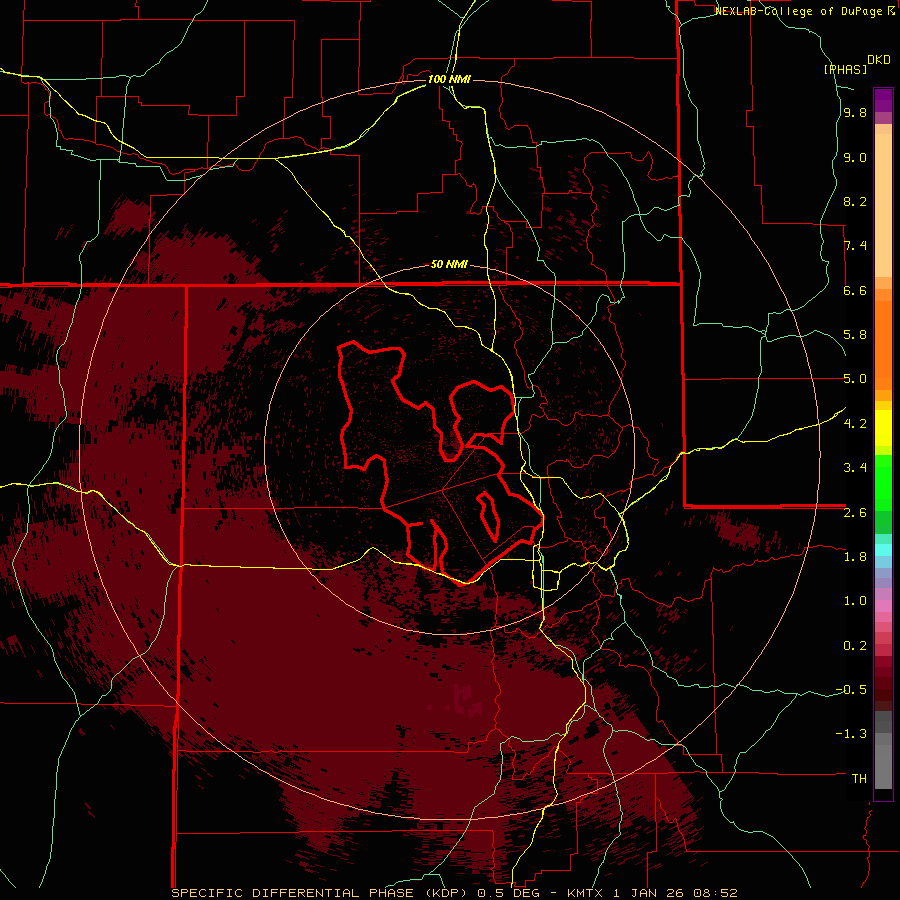This screenshot has height=900, width=900.
Task: Click the "[PHAS]" unit label
Action: point(845,69)
